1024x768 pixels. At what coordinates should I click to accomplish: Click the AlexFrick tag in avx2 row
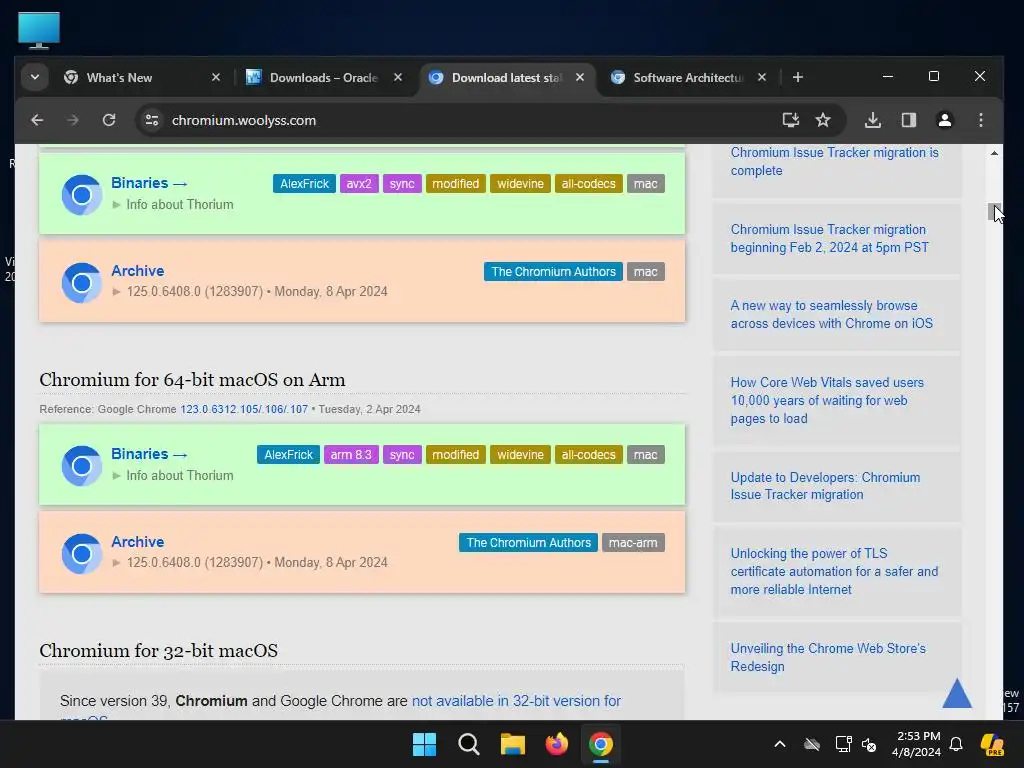point(304,184)
